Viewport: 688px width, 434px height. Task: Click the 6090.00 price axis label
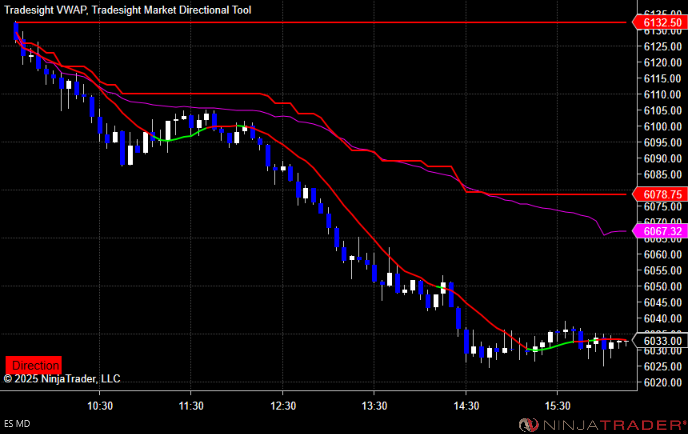click(663, 158)
